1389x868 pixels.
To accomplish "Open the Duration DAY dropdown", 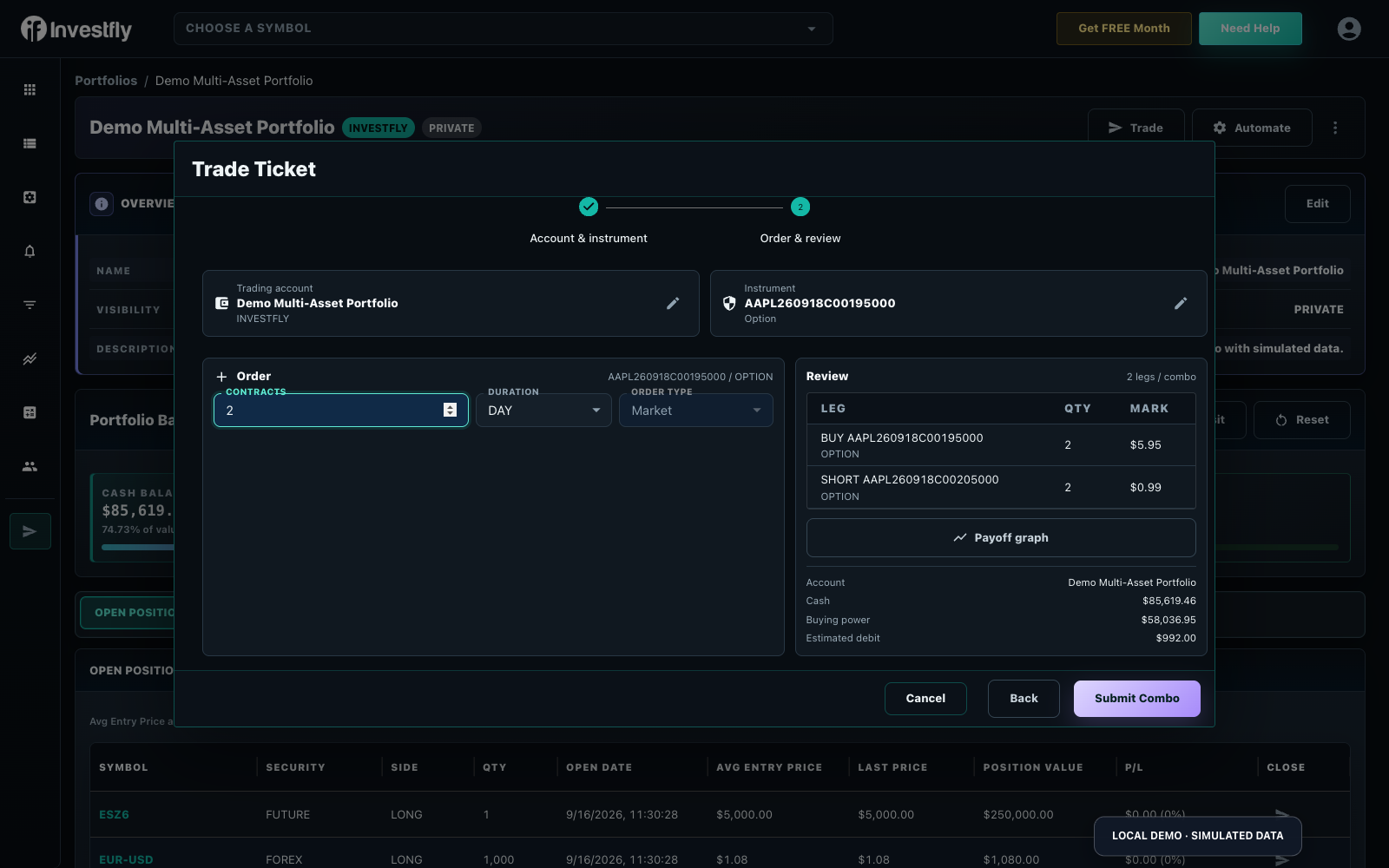I will click(543, 411).
